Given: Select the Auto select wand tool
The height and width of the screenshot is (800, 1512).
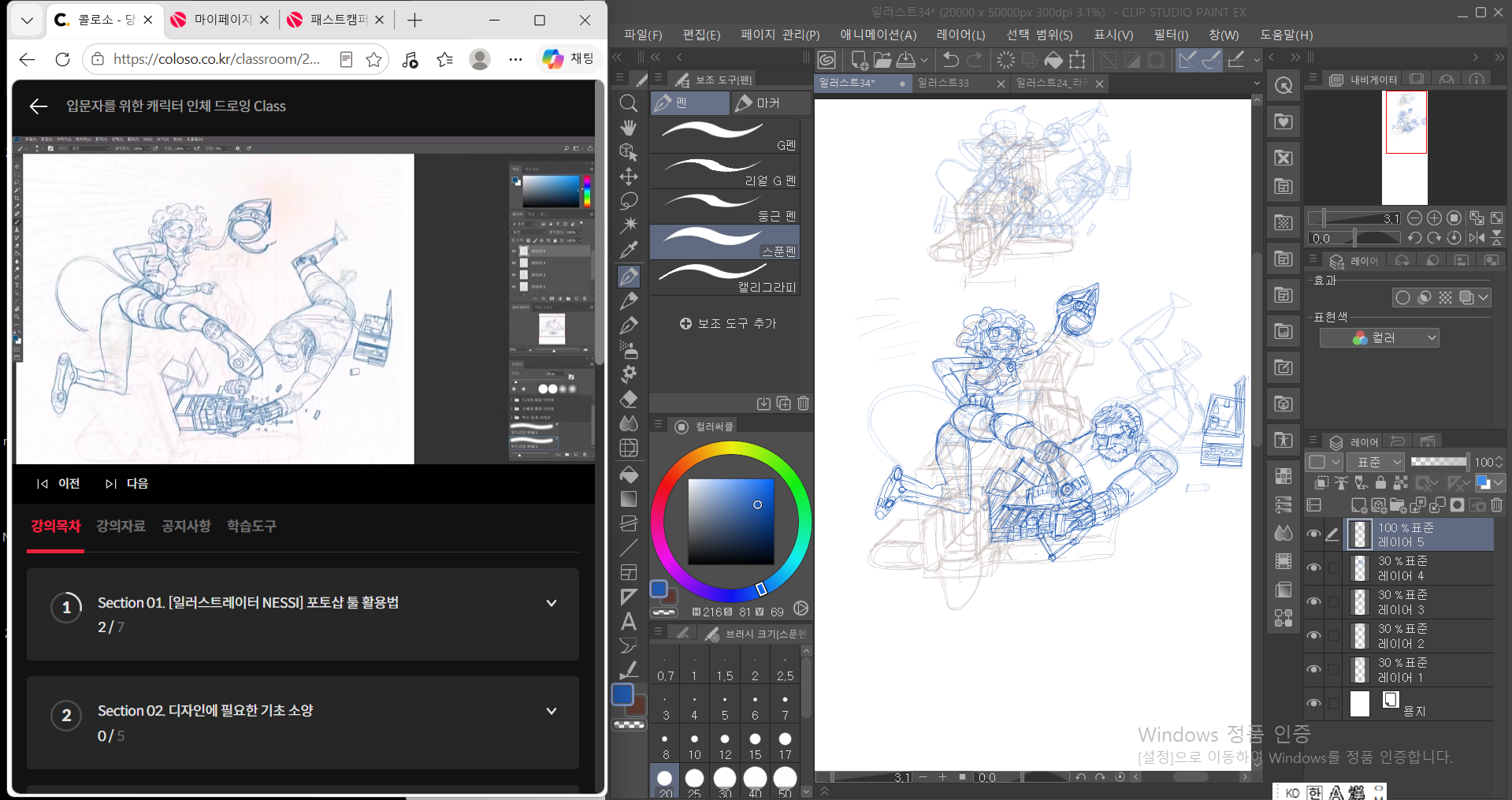Looking at the screenshot, I should [x=628, y=225].
